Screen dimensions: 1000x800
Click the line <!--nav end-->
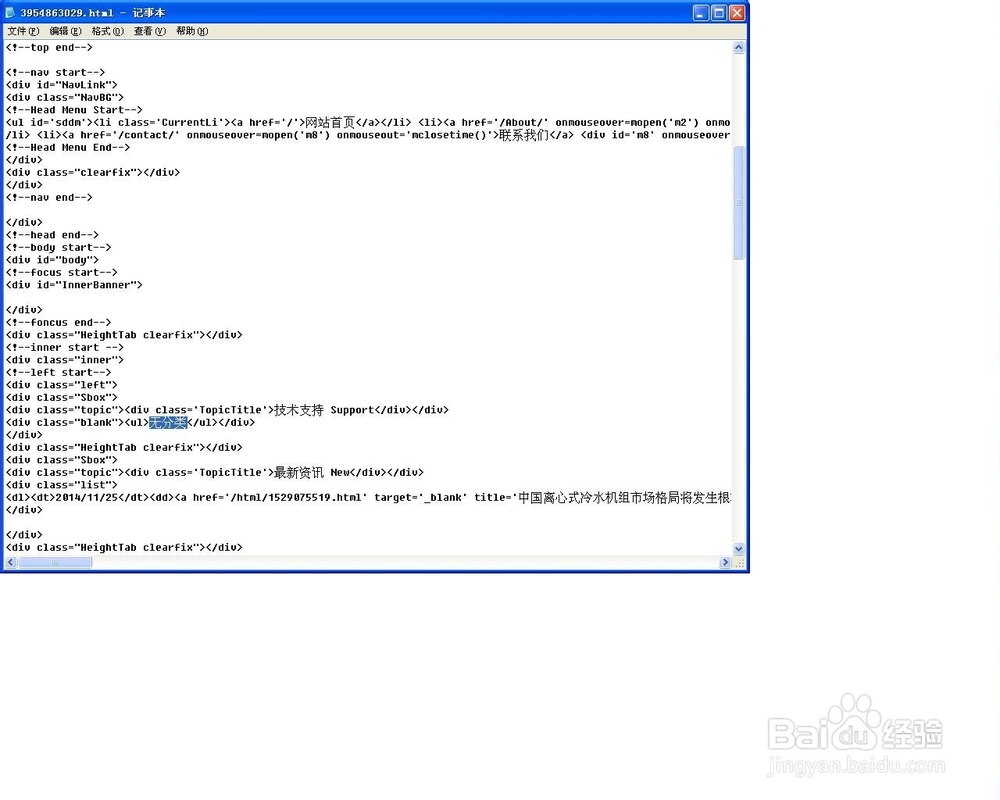[49, 198]
